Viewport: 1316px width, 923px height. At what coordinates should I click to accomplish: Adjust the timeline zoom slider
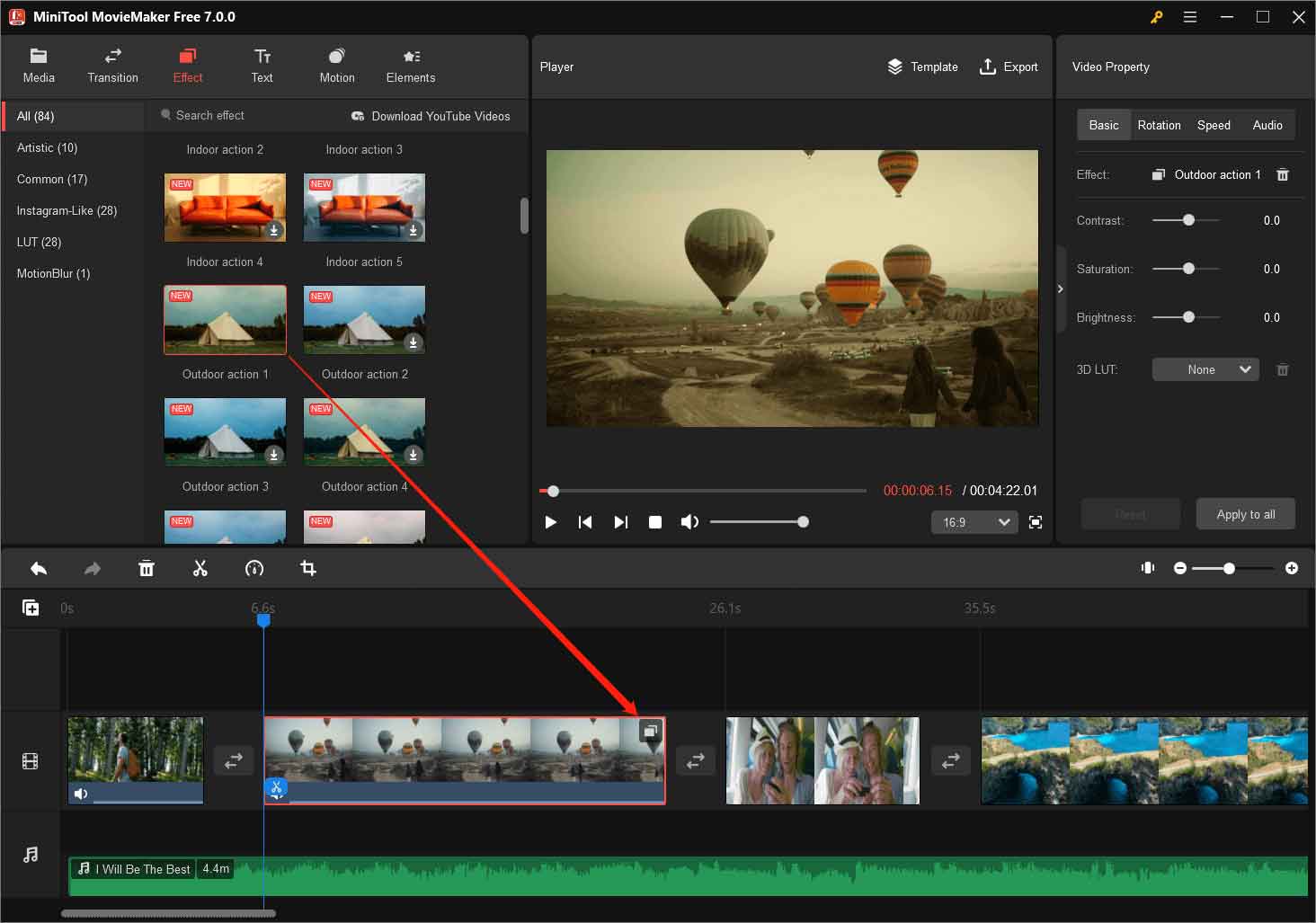click(1233, 568)
